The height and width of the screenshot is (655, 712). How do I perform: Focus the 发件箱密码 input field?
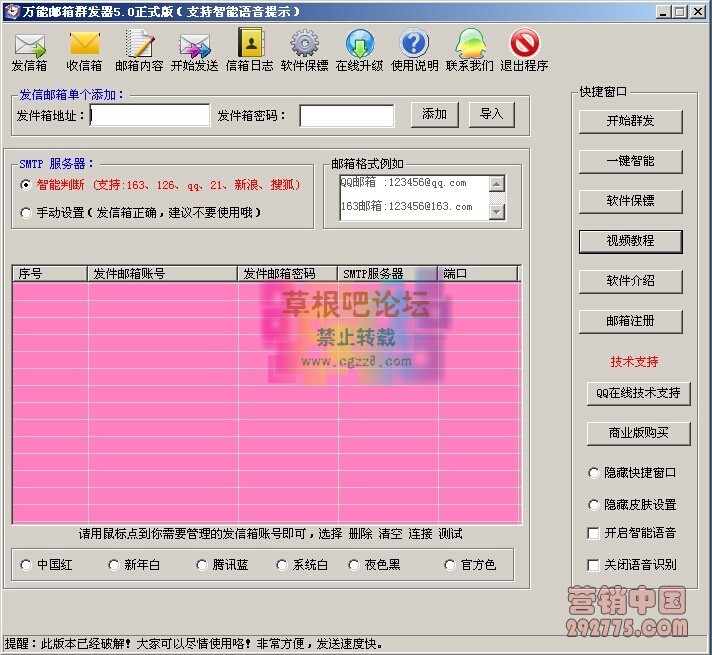pyautogui.click(x=347, y=116)
